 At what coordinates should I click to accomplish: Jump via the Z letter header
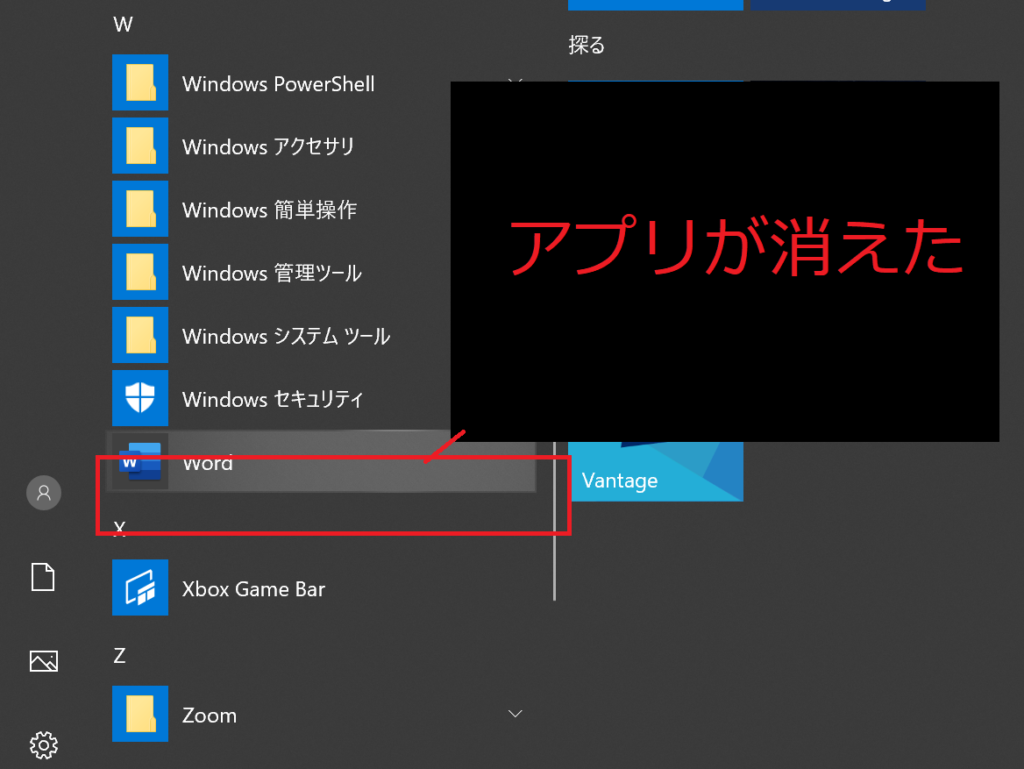(120, 655)
